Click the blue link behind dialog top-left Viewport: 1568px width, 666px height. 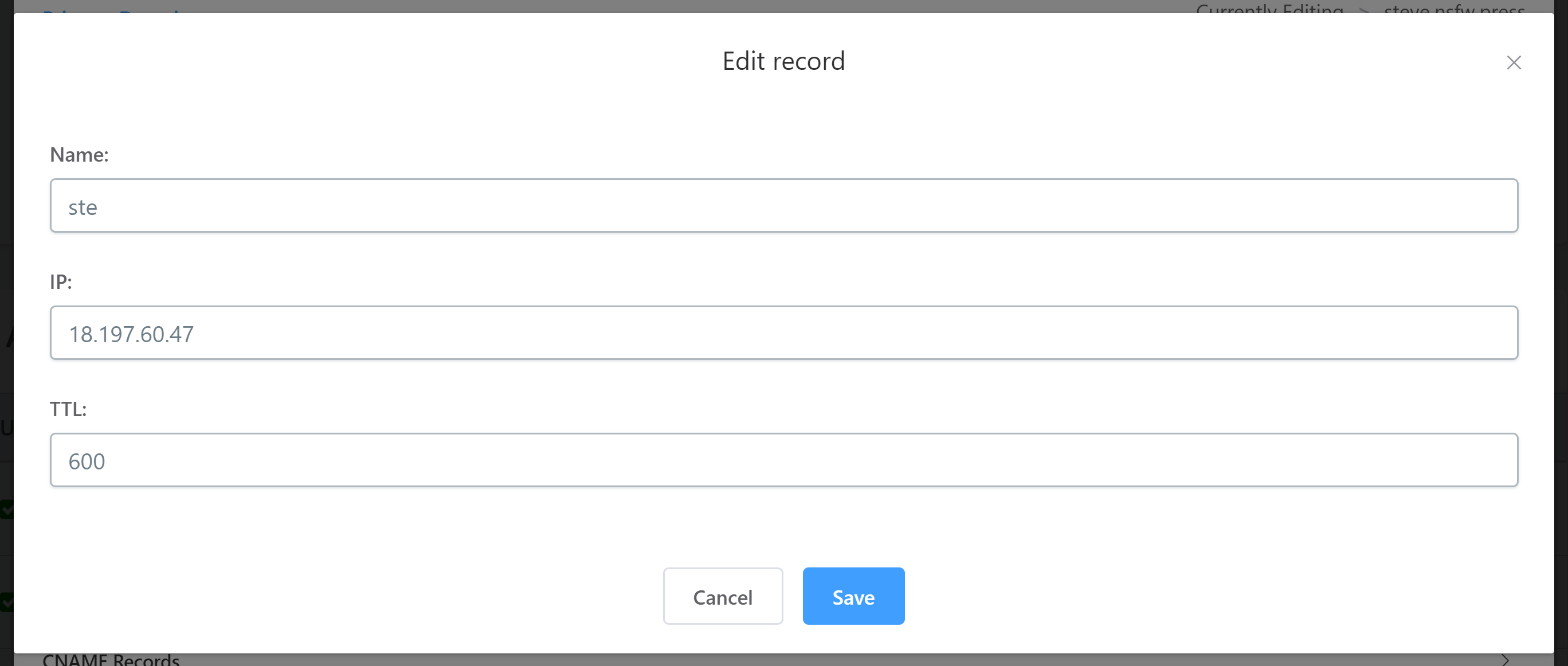point(112,10)
